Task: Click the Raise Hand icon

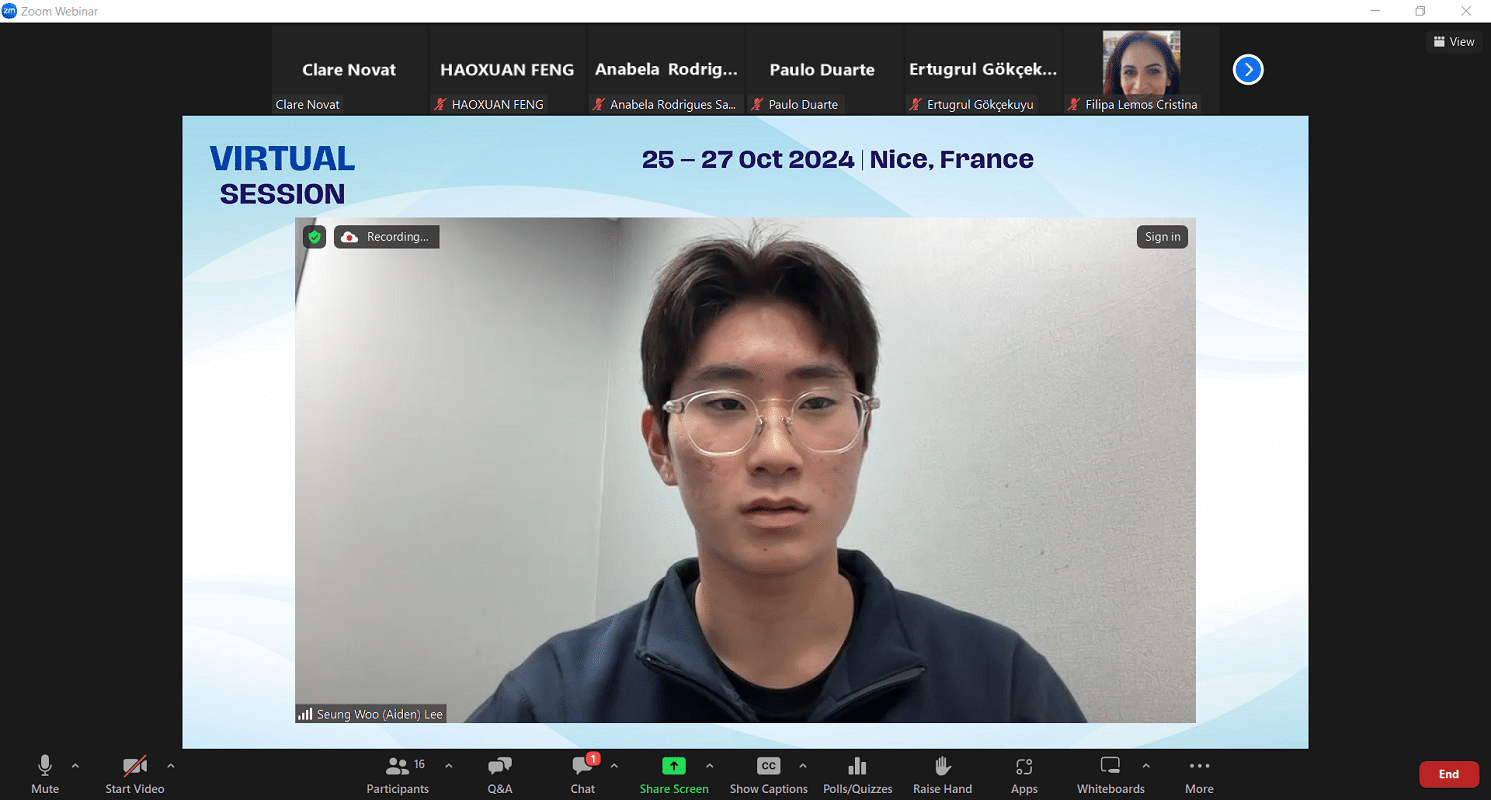Action: pos(942,774)
